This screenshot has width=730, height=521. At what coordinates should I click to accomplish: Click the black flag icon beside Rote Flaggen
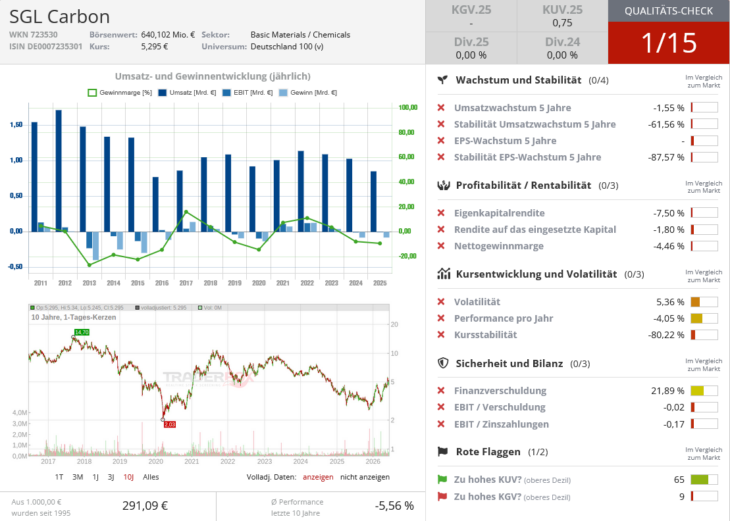(x=443, y=452)
